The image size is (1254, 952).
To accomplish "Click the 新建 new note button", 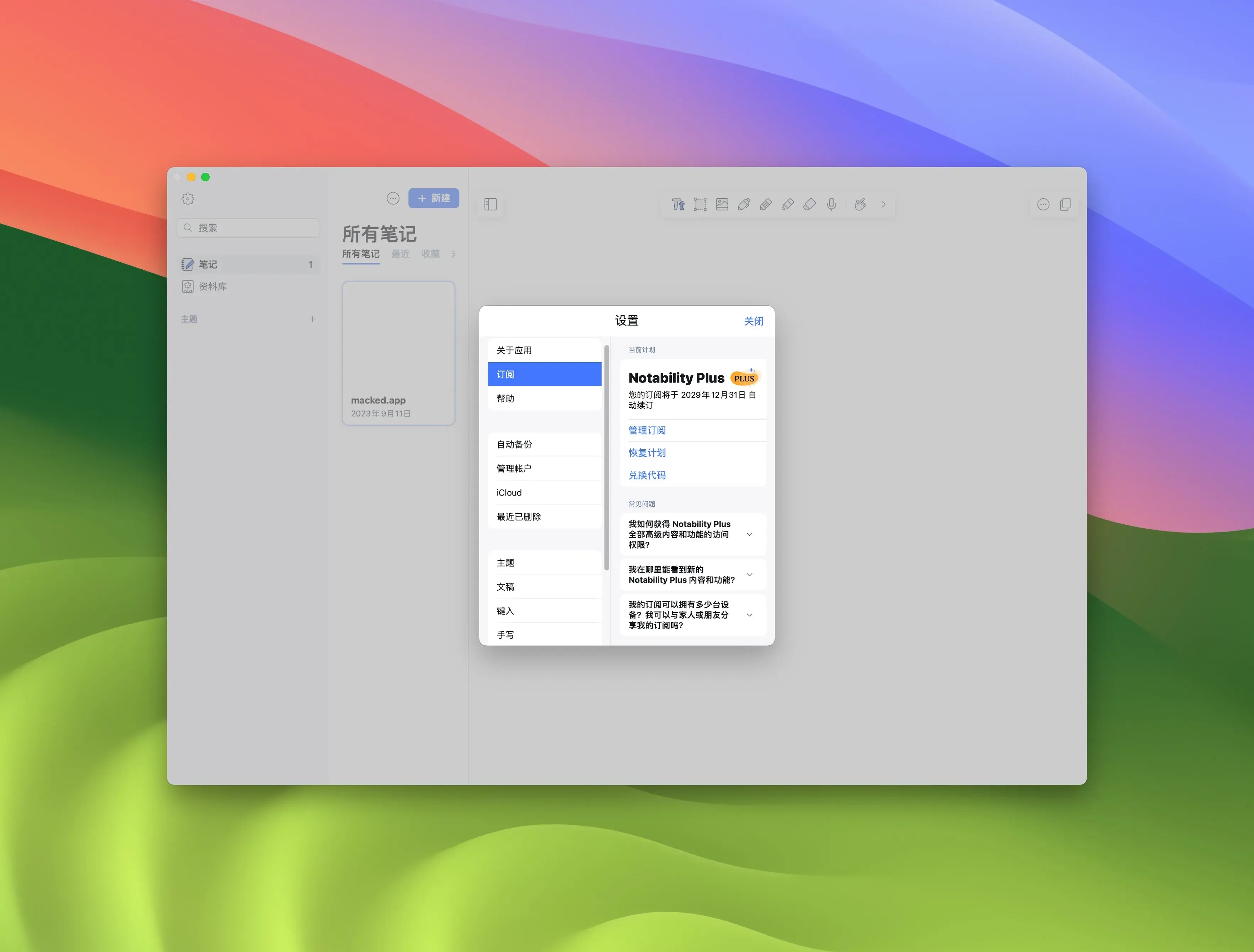I will coord(434,198).
